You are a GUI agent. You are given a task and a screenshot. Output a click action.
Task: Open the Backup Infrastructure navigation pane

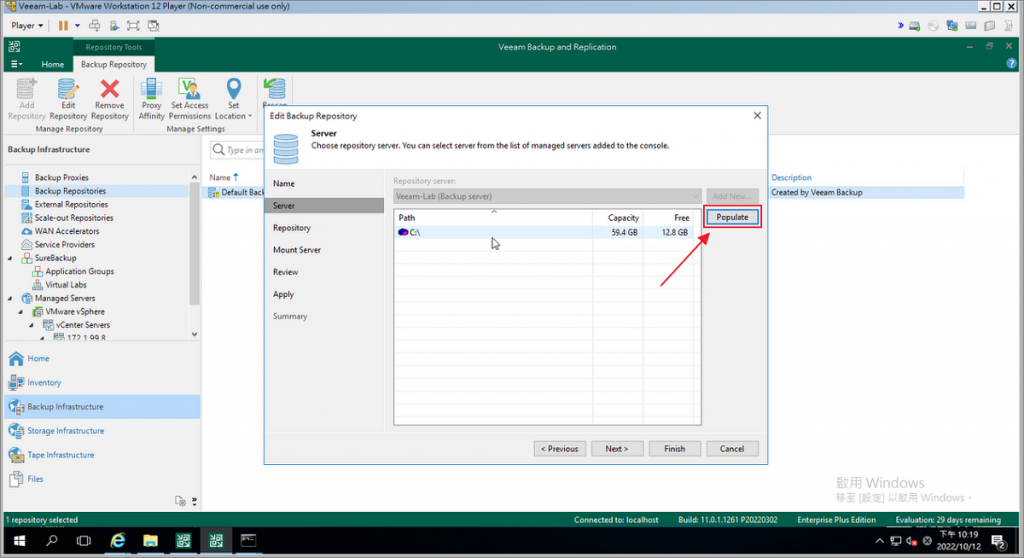103,407
